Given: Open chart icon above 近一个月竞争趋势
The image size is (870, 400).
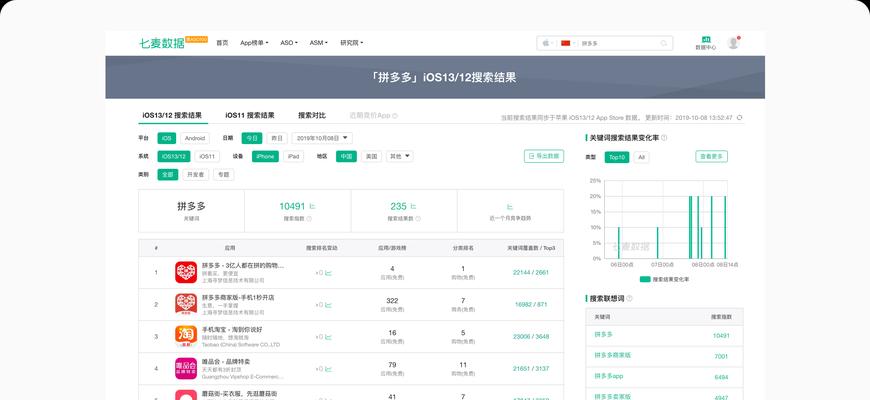Looking at the screenshot, I should pyautogui.click(x=510, y=206).
